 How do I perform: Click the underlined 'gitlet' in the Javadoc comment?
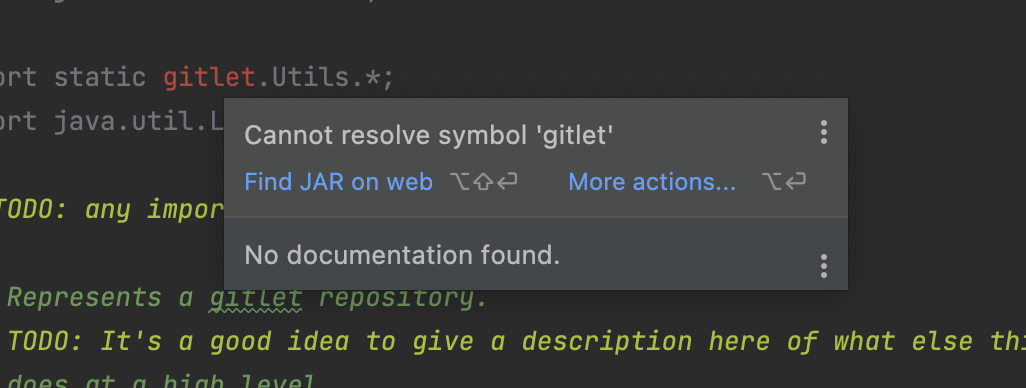pos(255,298)
